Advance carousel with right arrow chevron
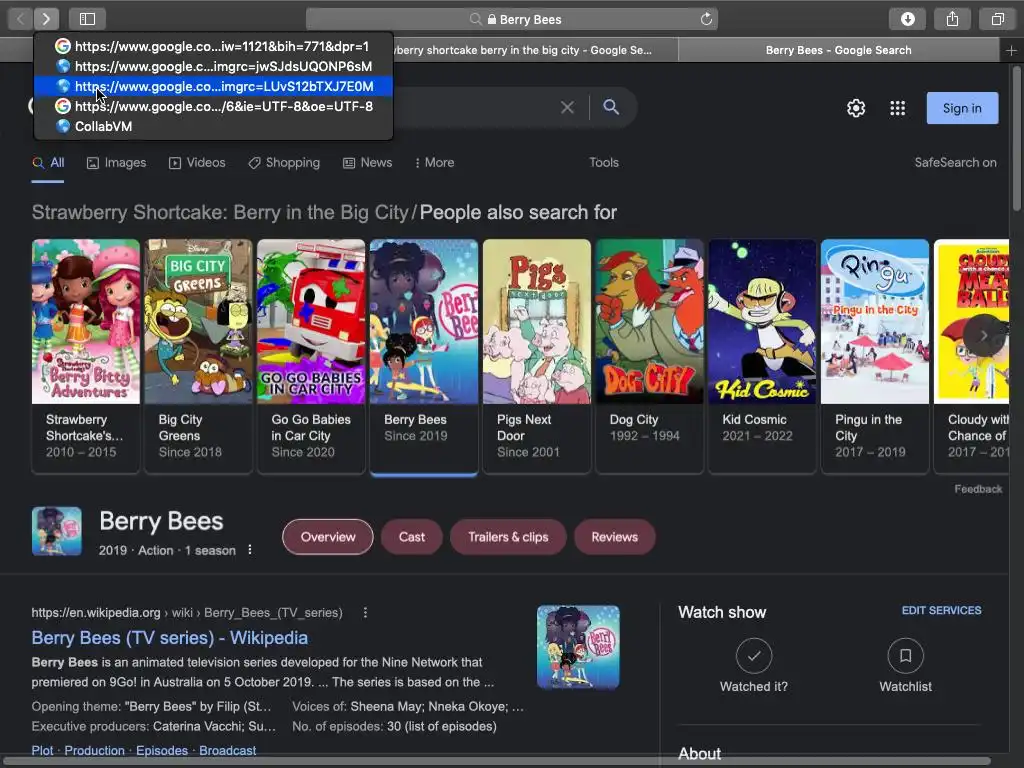The image size is (1024, 768). pos(984,335)
